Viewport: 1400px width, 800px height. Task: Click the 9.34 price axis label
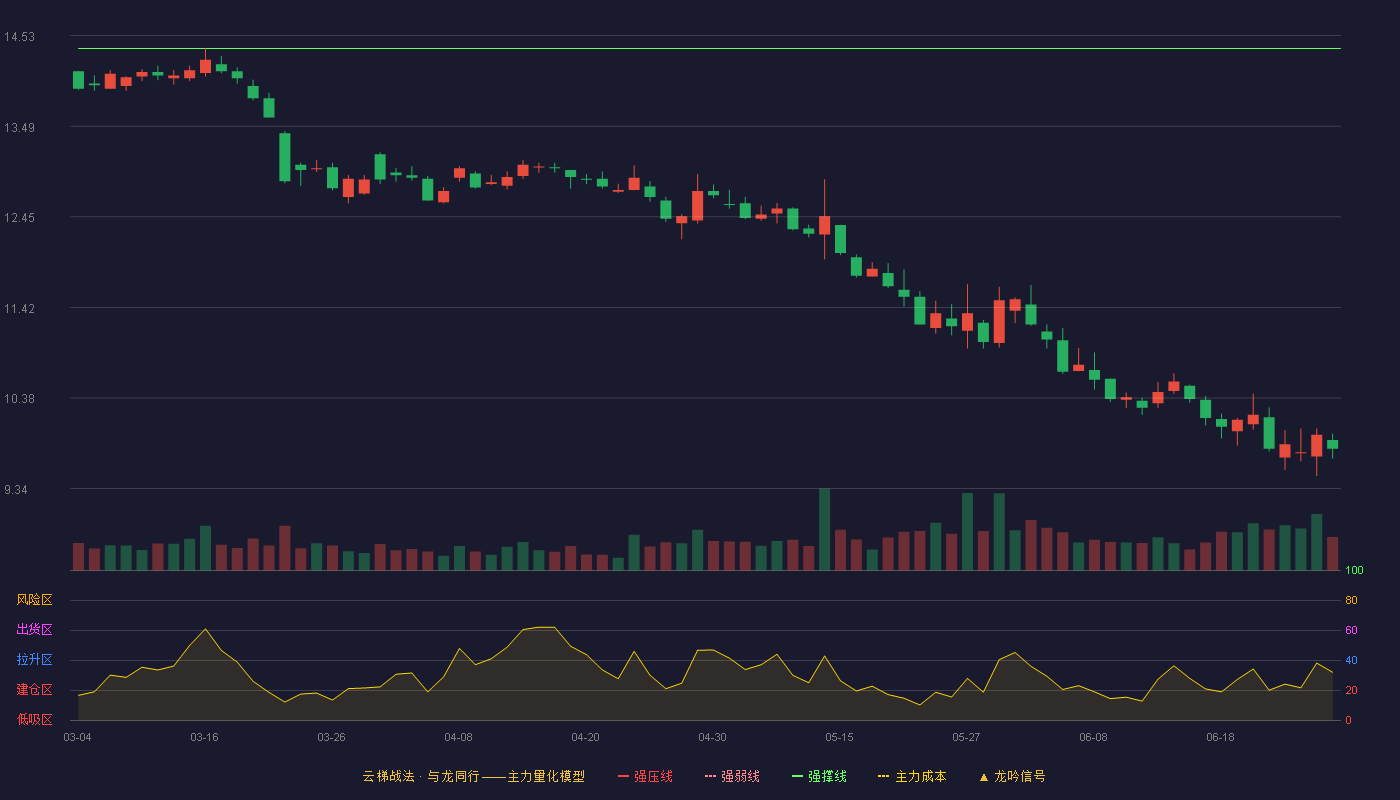16,489
